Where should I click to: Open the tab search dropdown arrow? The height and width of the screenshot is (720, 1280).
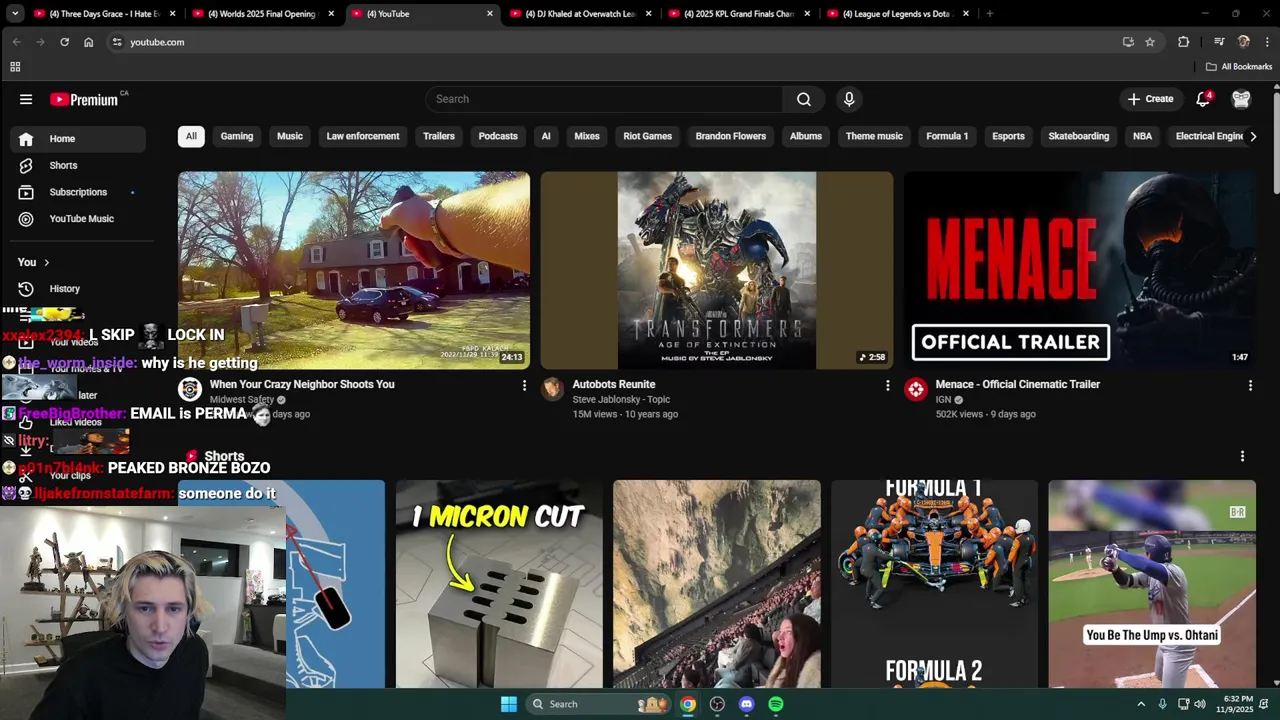pyautogui.click(x=14, y=14)
